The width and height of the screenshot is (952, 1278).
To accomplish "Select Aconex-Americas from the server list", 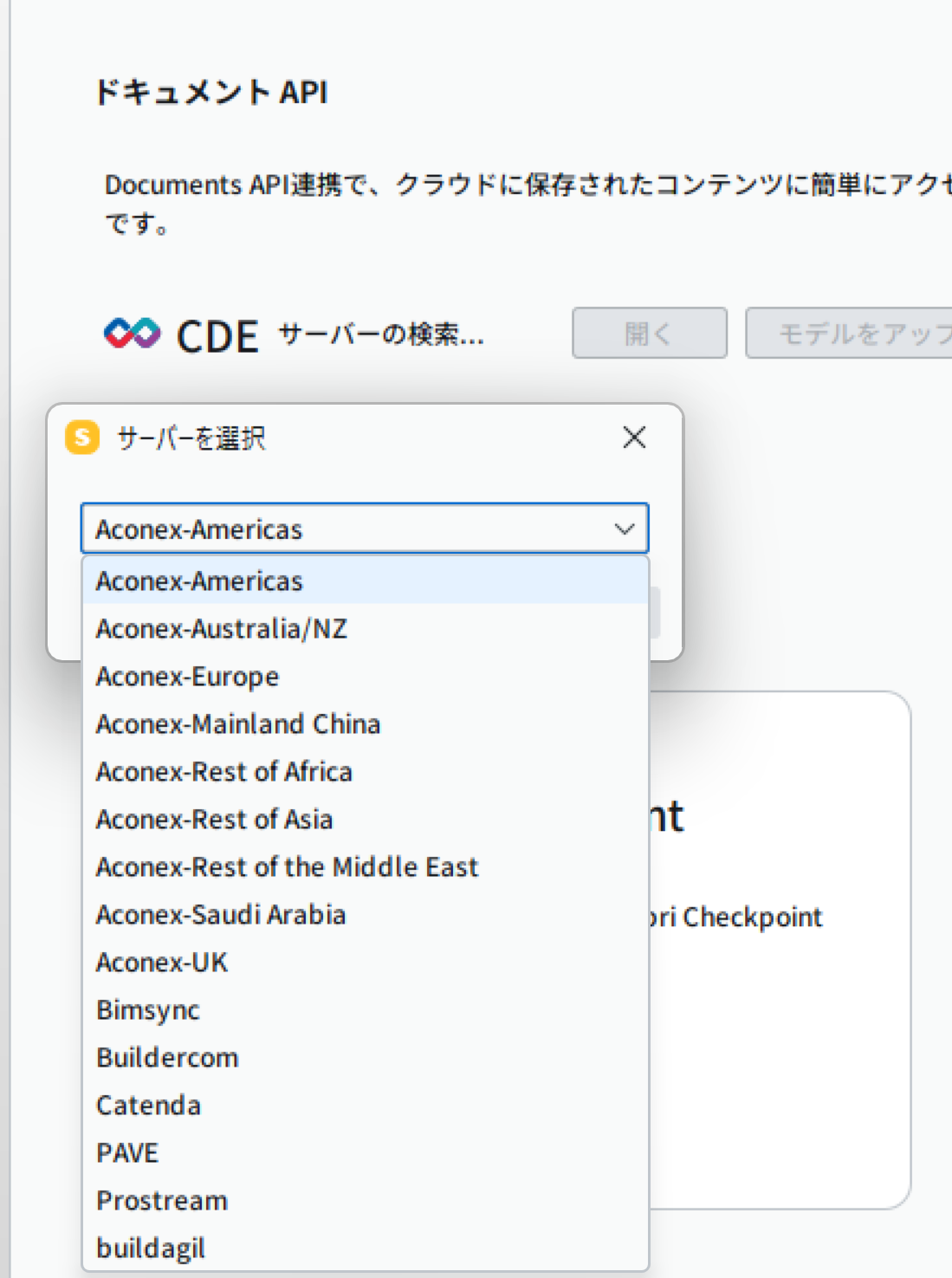I will click(x=365, y=581).
